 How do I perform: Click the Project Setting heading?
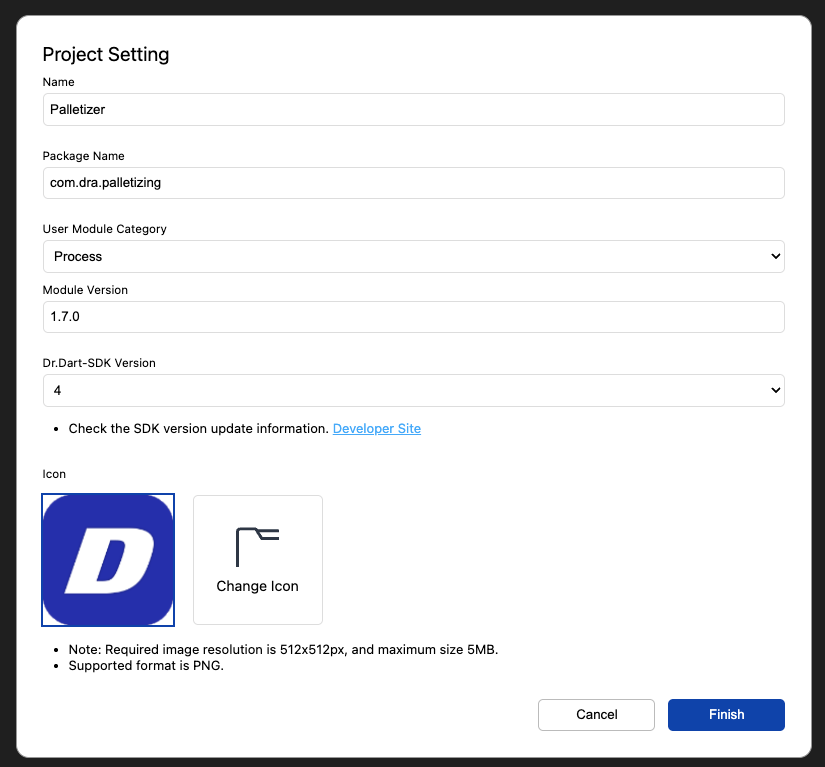pyautogui.click(x=106, y=55)
